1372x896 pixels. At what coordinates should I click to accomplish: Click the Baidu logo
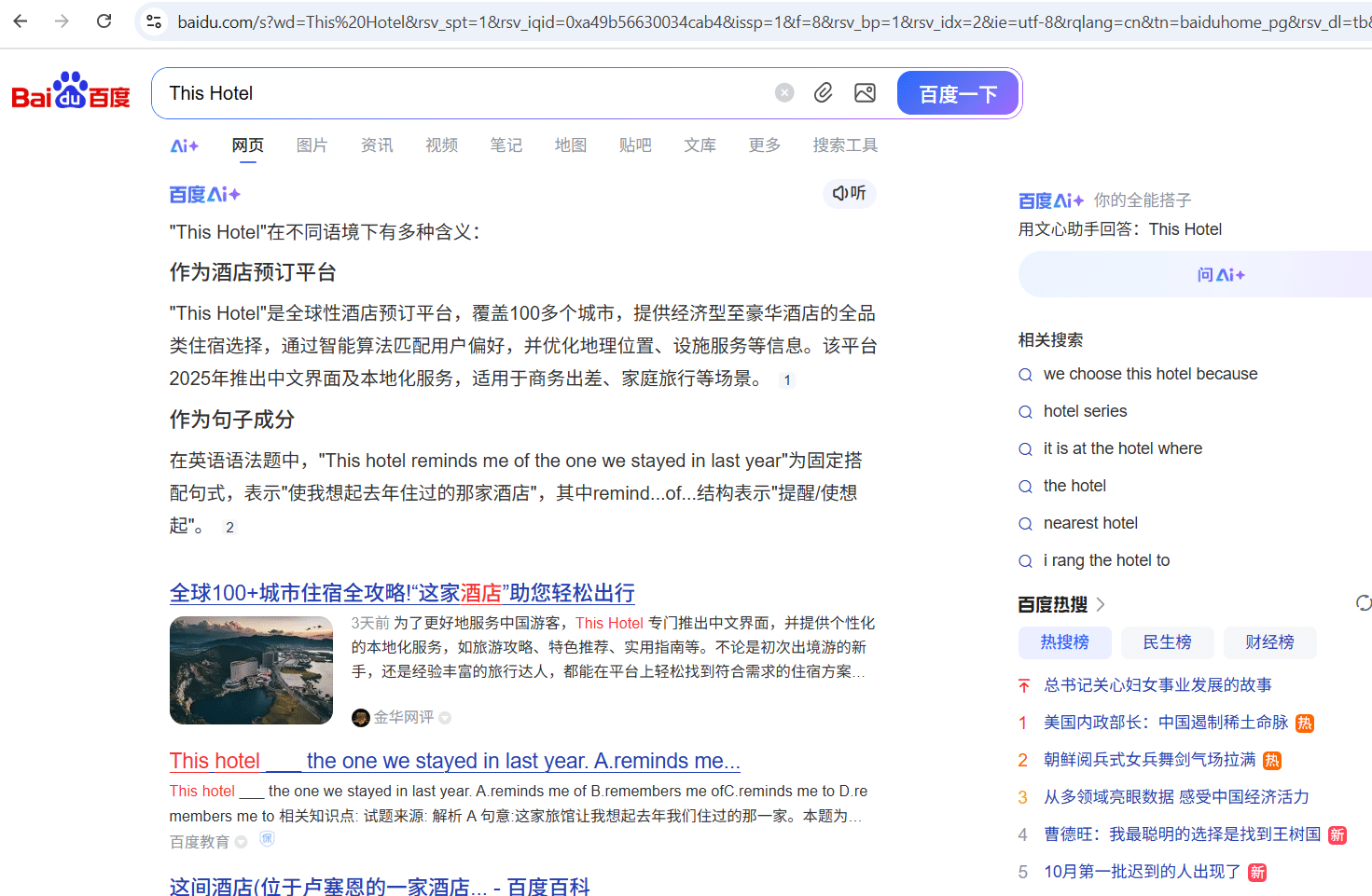coord(71,92)
